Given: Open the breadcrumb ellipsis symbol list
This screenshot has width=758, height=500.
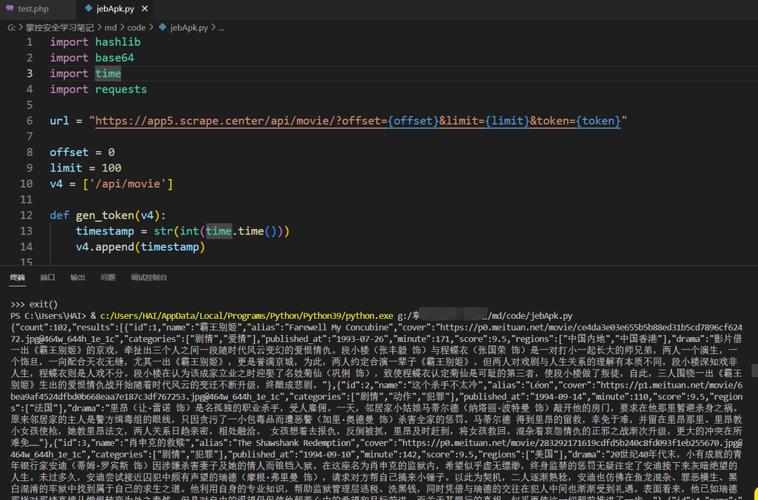Looking at the screenshot, I should tap(221, 28).
